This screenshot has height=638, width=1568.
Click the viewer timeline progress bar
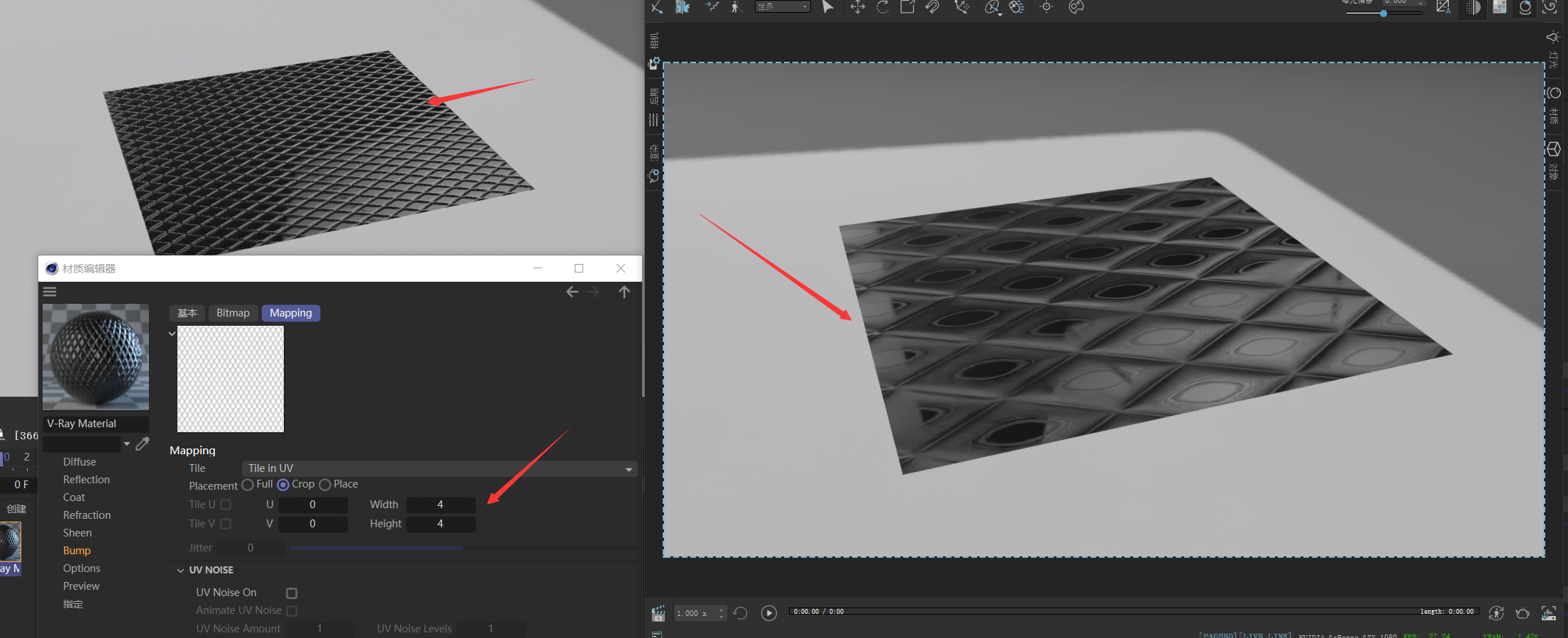click(1134, 611)
